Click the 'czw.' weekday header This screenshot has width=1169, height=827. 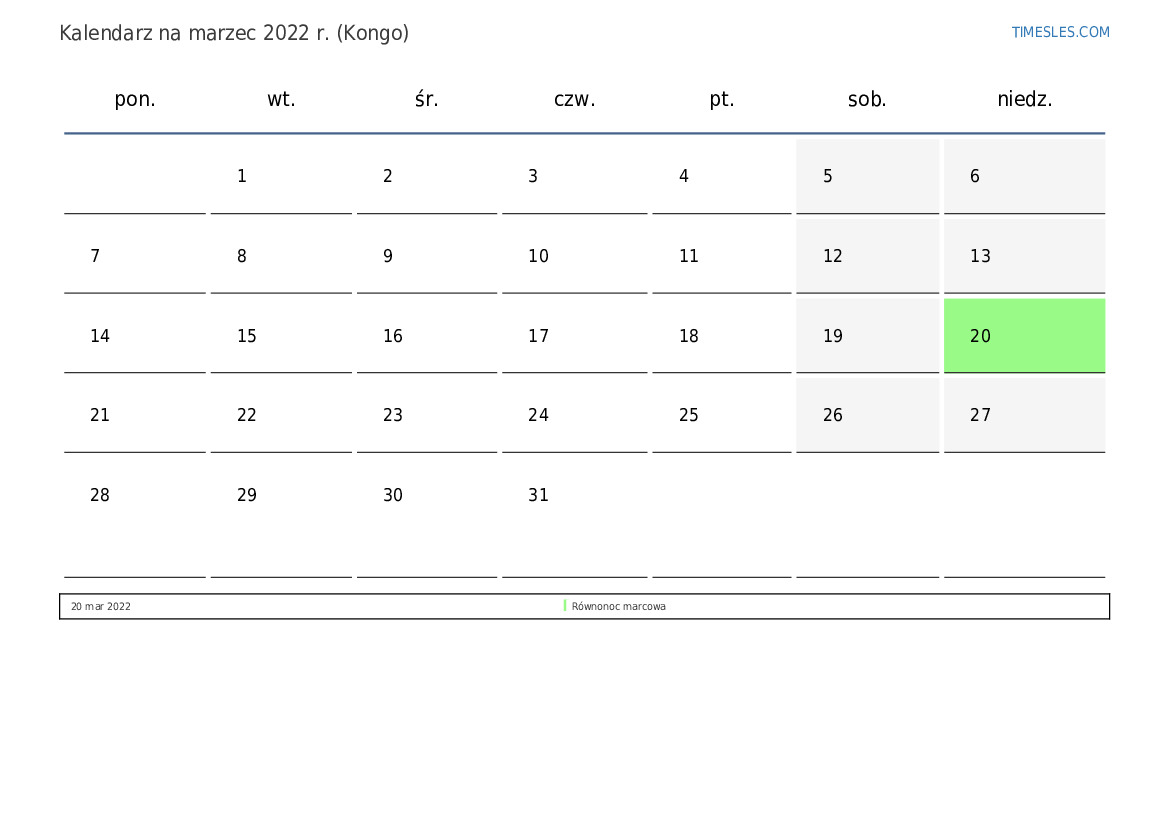(574, 99)
